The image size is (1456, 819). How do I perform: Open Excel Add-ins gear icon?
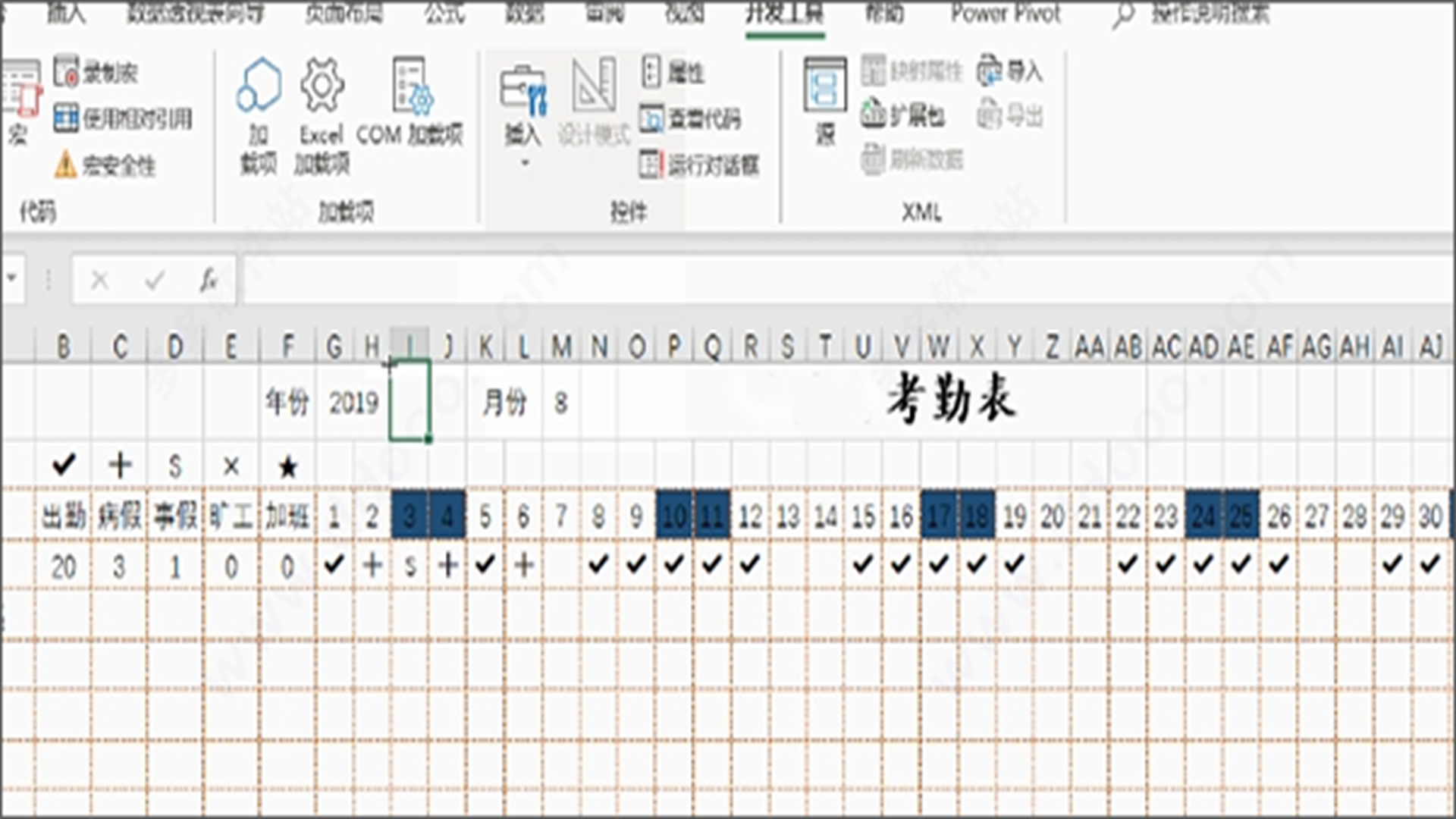pos(322,85)
